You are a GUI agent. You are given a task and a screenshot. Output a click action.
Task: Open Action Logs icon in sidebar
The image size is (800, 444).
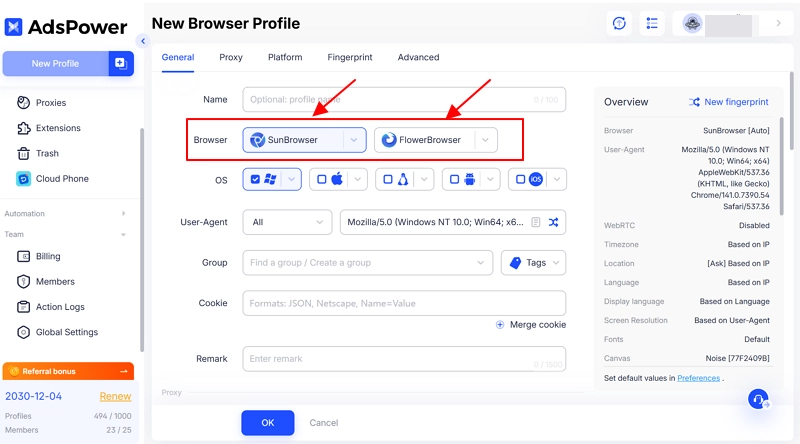[x=23, y=307]
